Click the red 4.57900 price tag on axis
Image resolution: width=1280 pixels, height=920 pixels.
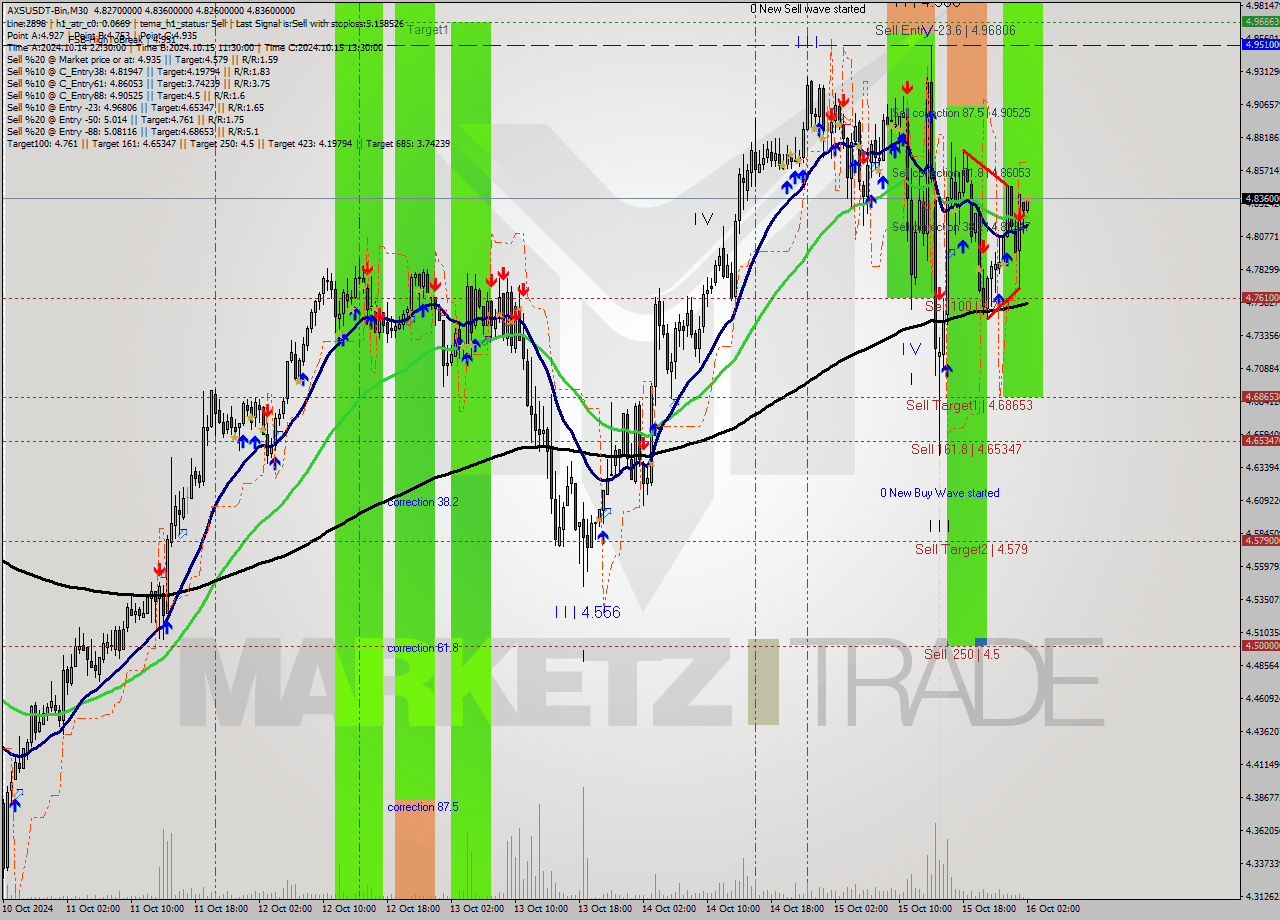1261,541
